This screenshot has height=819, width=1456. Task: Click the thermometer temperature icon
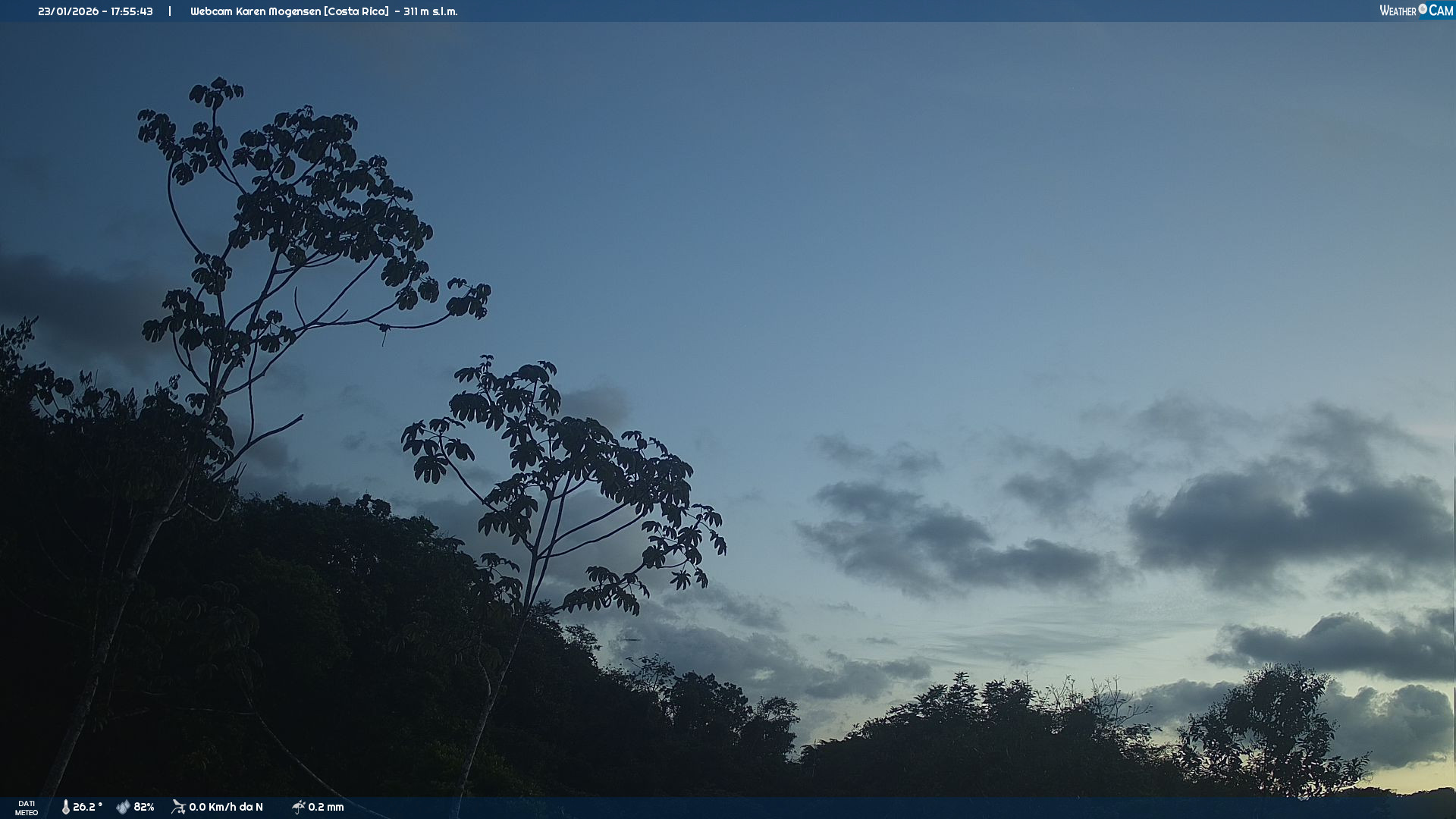(x=65, y=807)
